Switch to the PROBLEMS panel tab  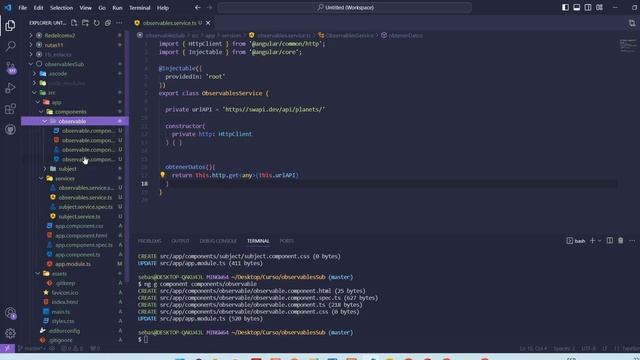click(x=149, y=241)
